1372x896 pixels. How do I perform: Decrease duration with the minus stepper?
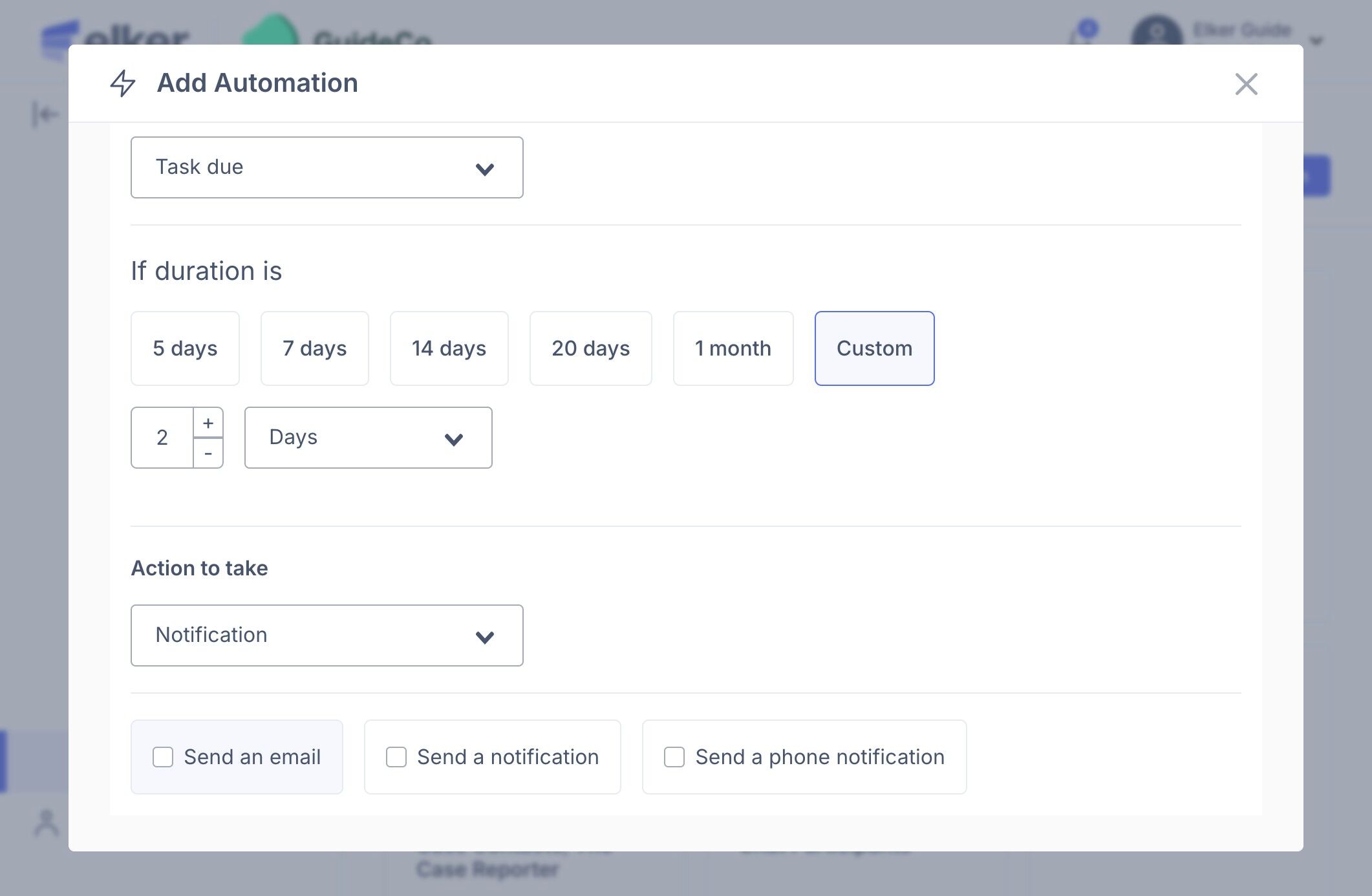pos(208,453)
